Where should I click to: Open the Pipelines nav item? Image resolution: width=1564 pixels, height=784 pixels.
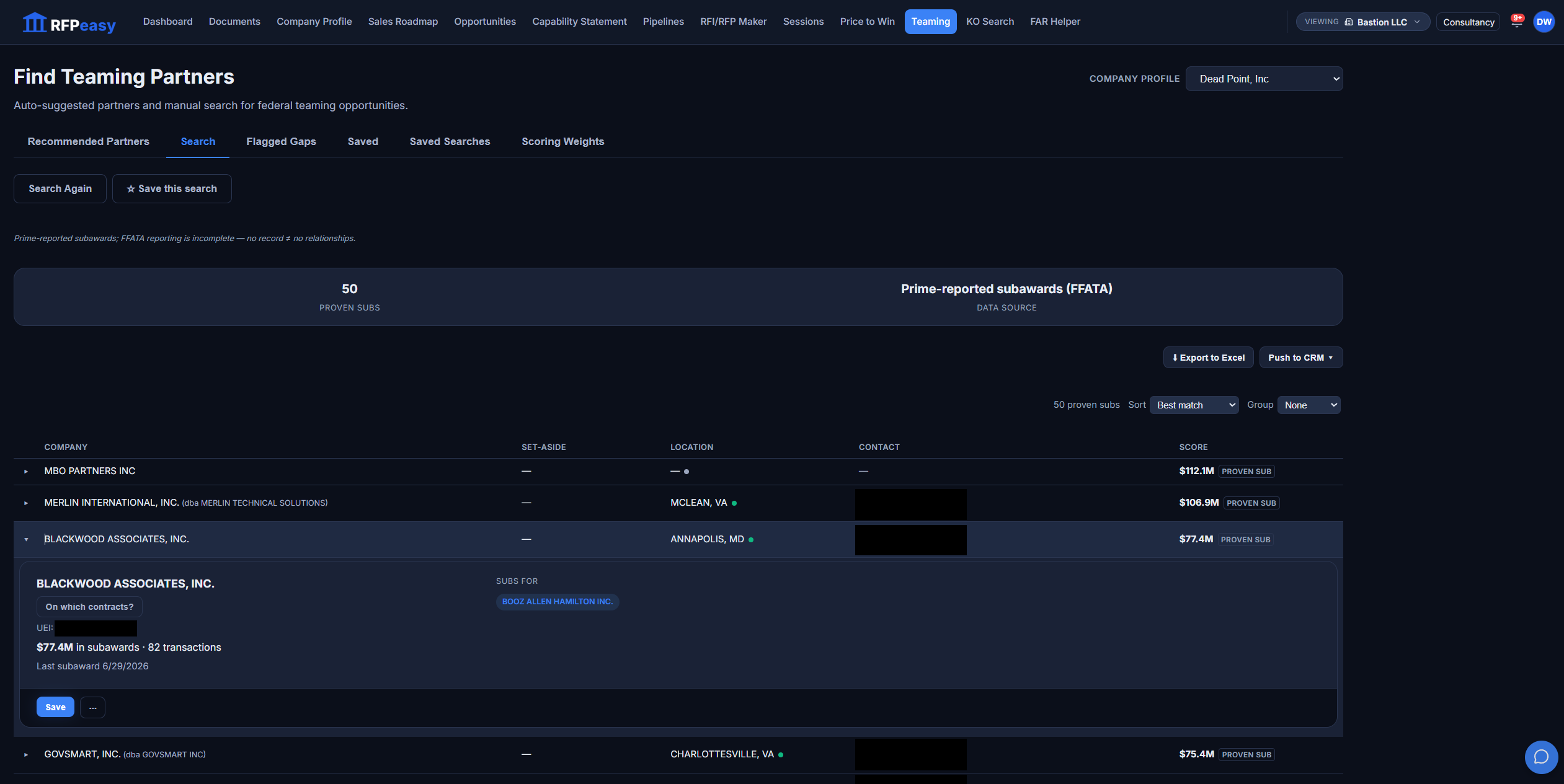pyautogui.click(x=663, y=22)
